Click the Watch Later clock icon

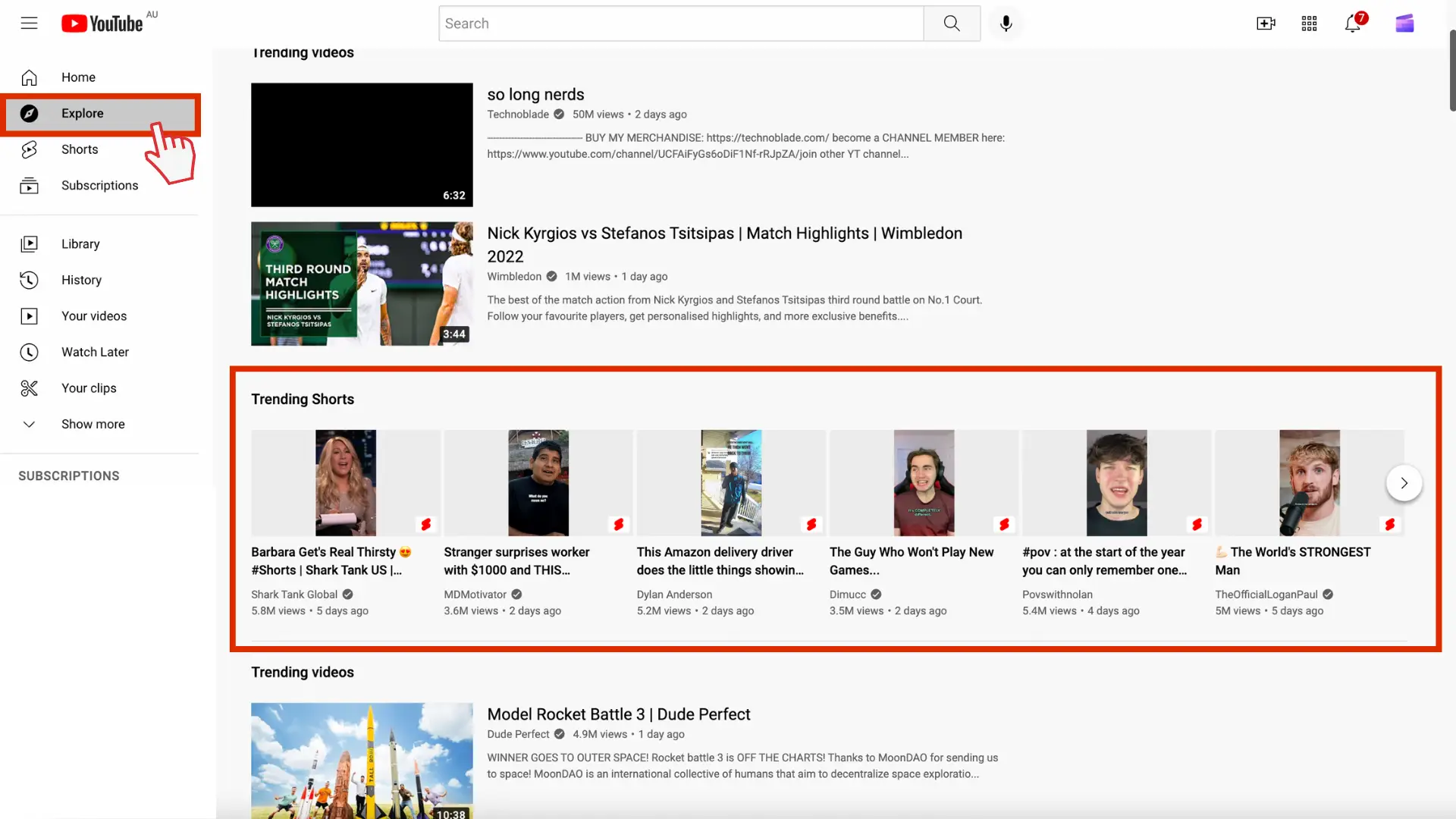click(x=29, y=352)
